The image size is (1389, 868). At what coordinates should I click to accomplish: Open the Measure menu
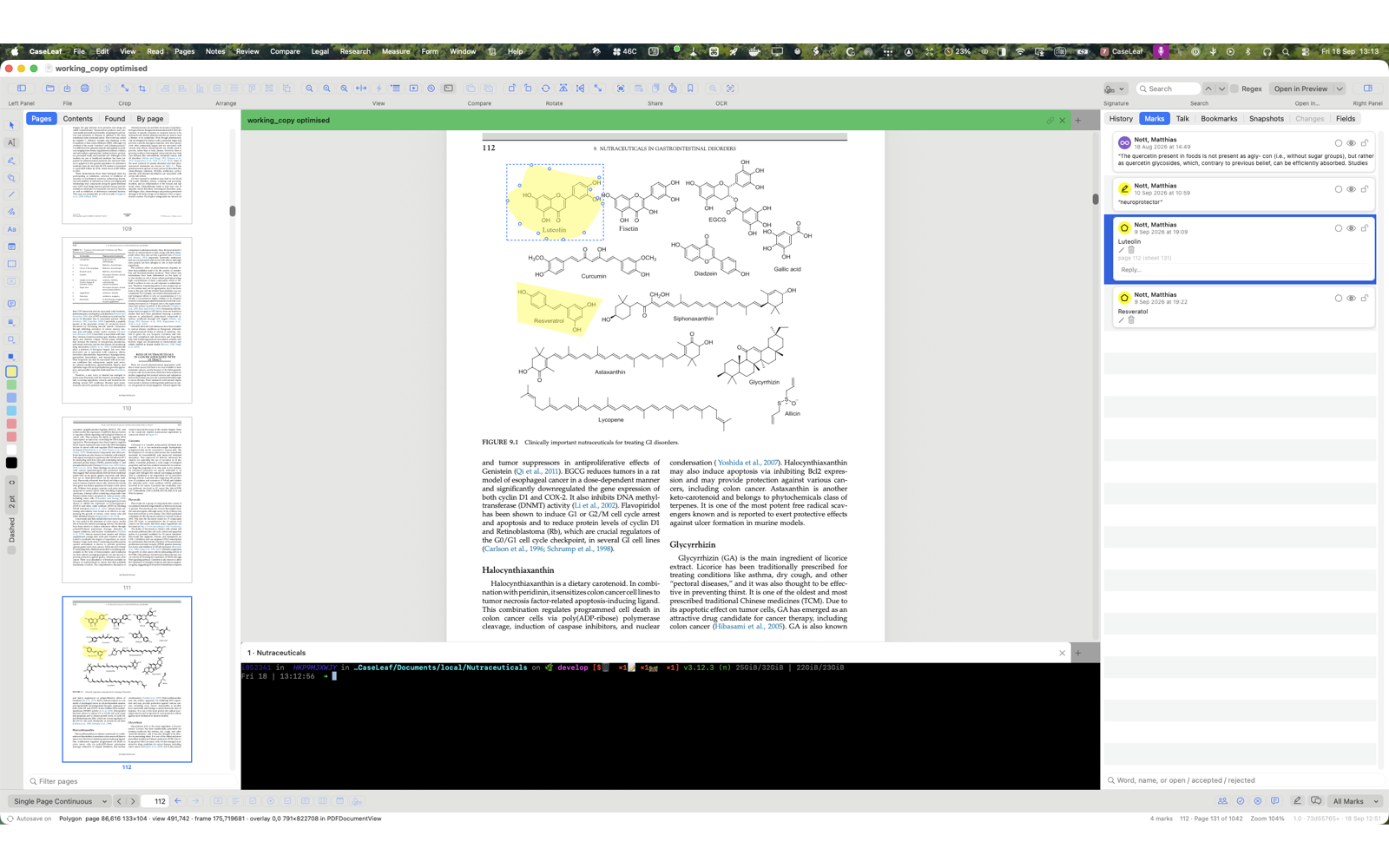click(x=396, y=51)
